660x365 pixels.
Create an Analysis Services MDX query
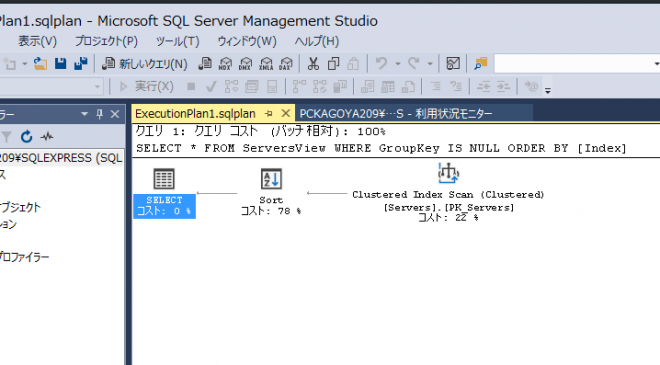tap(225, 64)
